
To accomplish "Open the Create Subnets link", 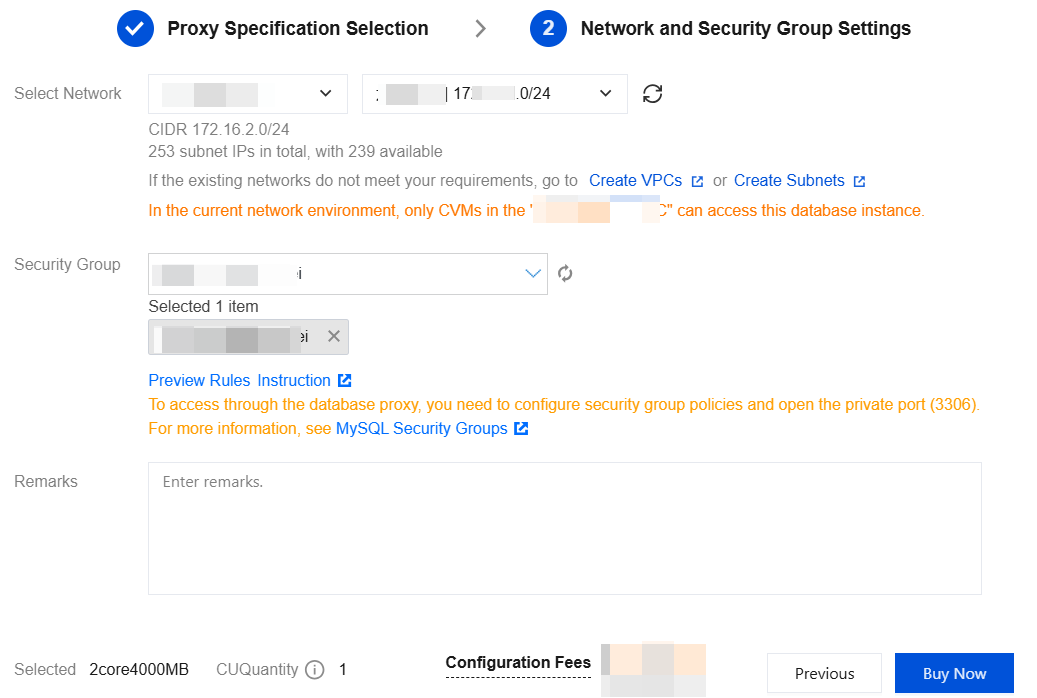I will pyautogui.click(x=789, y=181).
